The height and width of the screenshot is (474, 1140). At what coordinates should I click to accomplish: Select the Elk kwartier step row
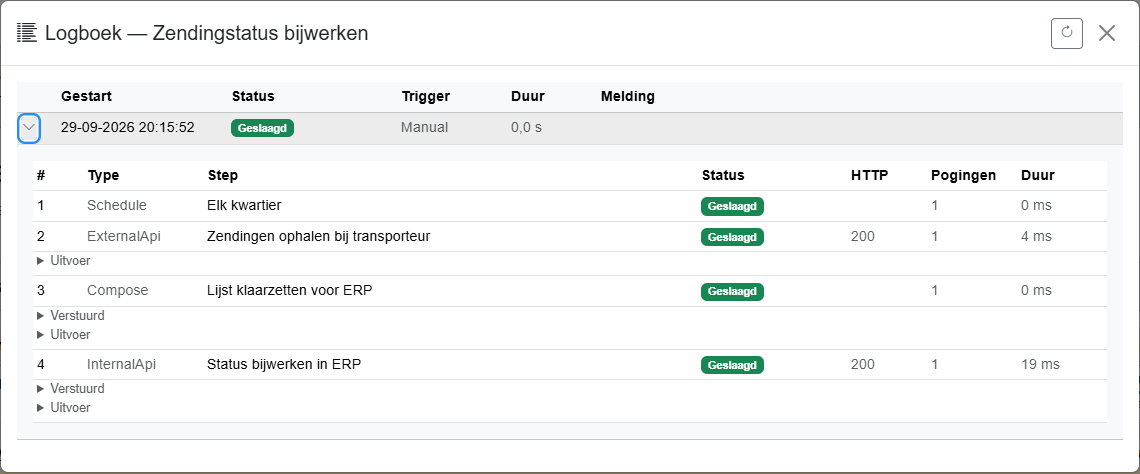click(x=569, y=206)
